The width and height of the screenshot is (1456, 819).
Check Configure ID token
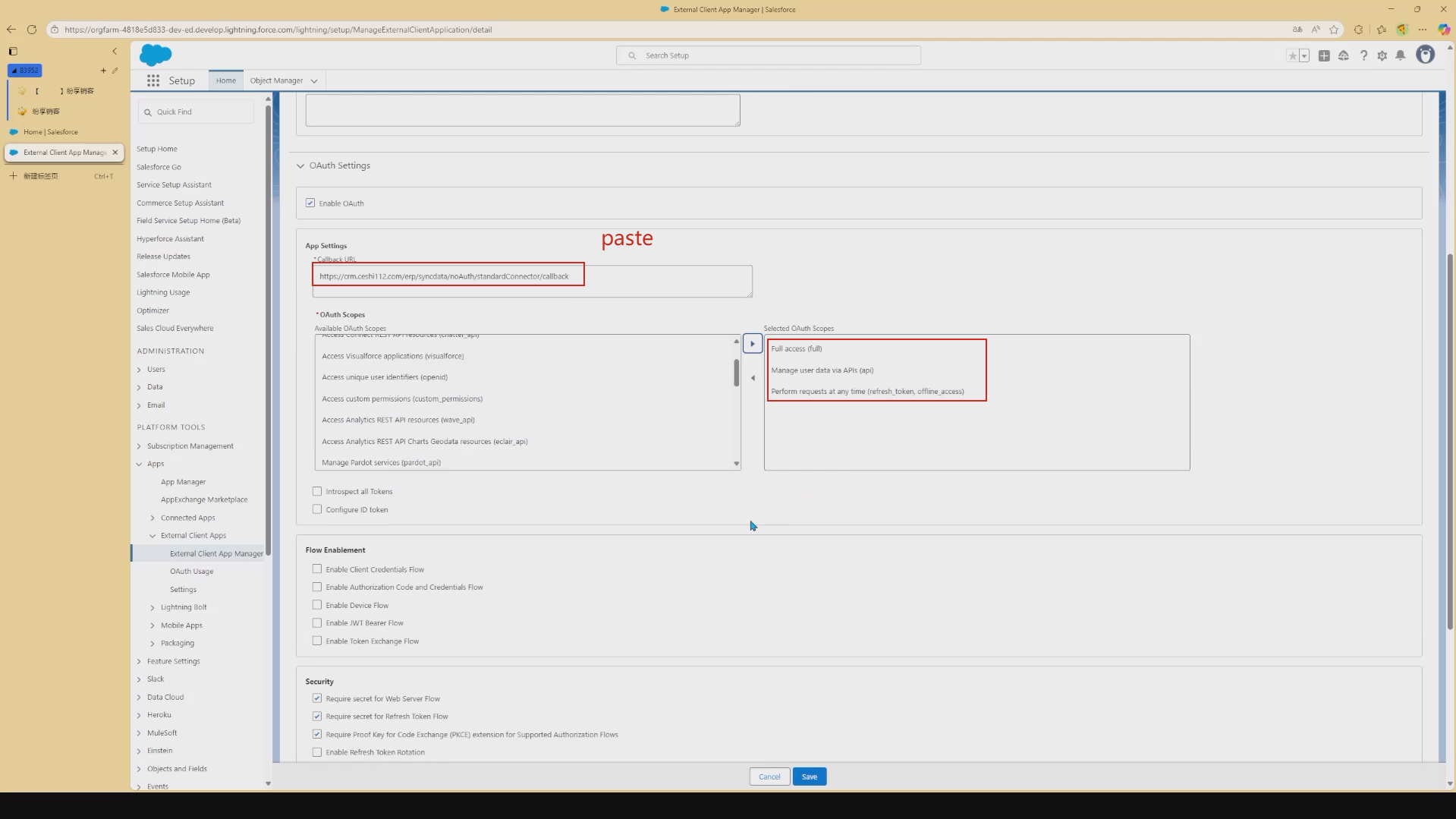(x=317, y=509)
